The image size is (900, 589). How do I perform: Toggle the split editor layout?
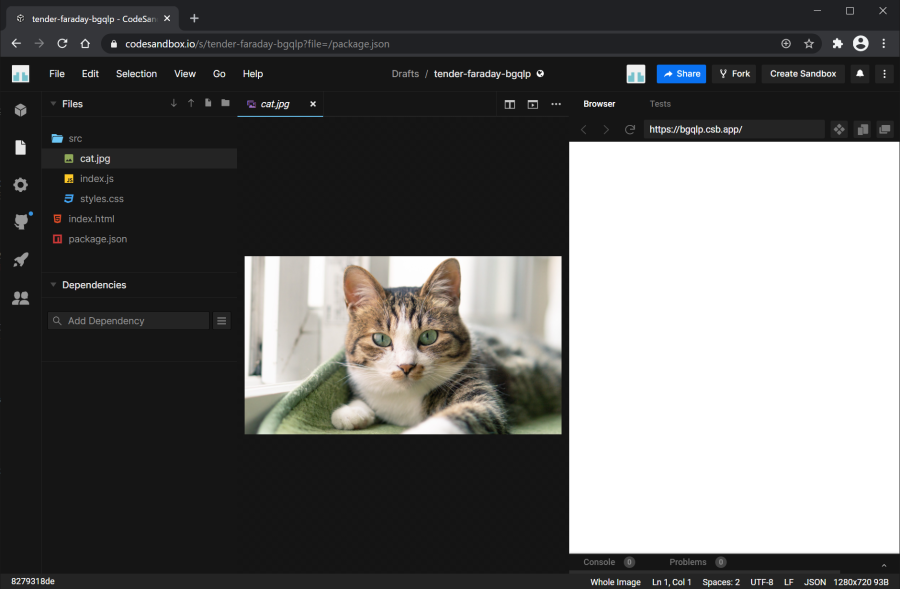tap(510, 104)
